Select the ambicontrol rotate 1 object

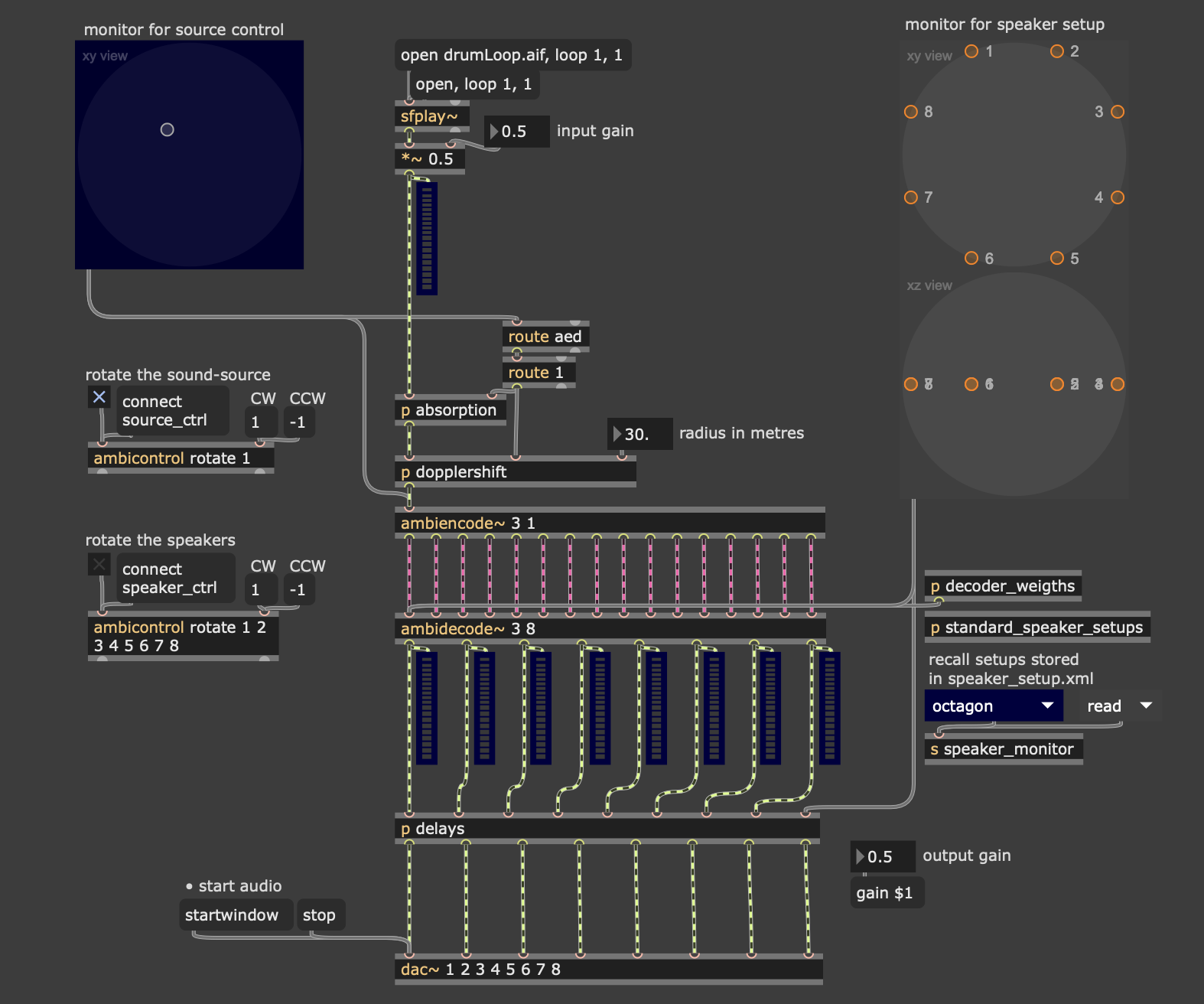181,458
